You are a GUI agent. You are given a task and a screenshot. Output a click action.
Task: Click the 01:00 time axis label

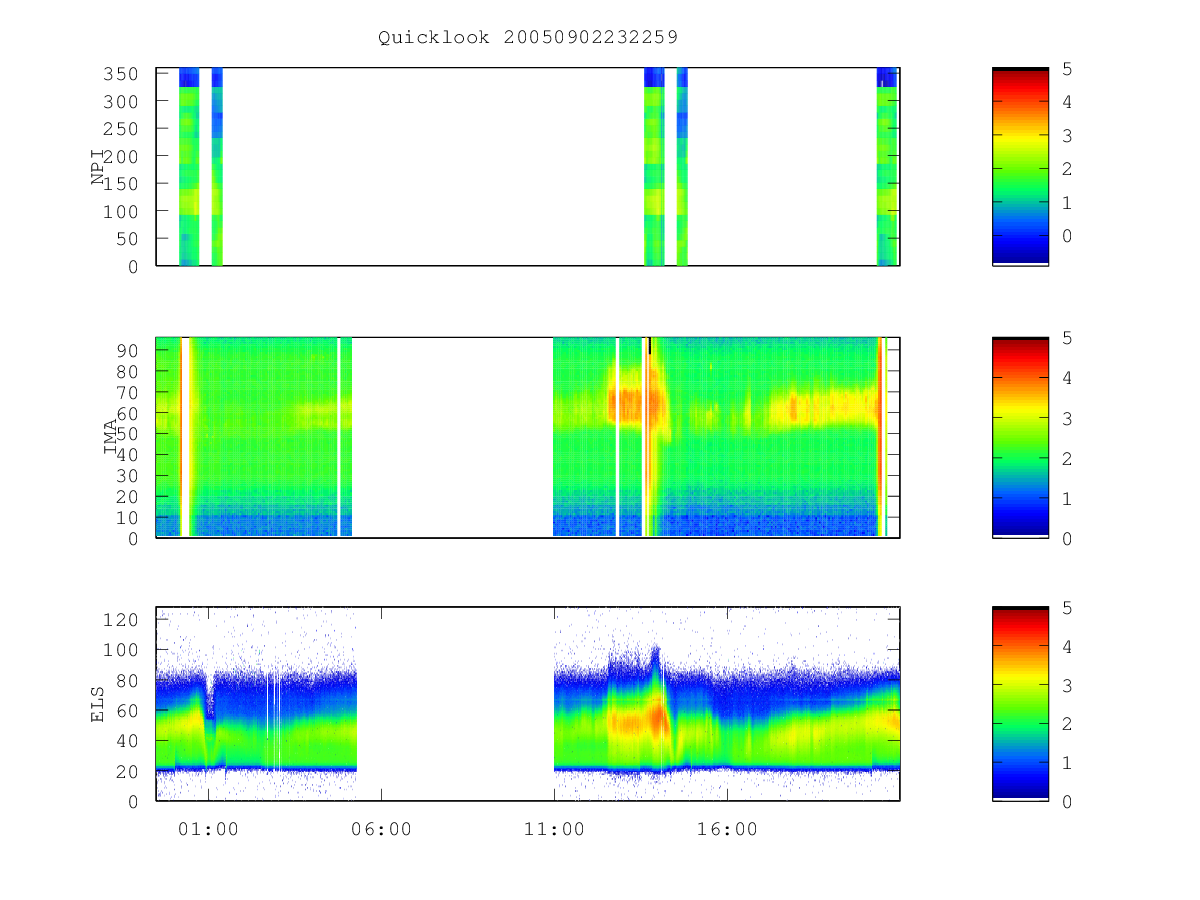click(x=208, y=829)
